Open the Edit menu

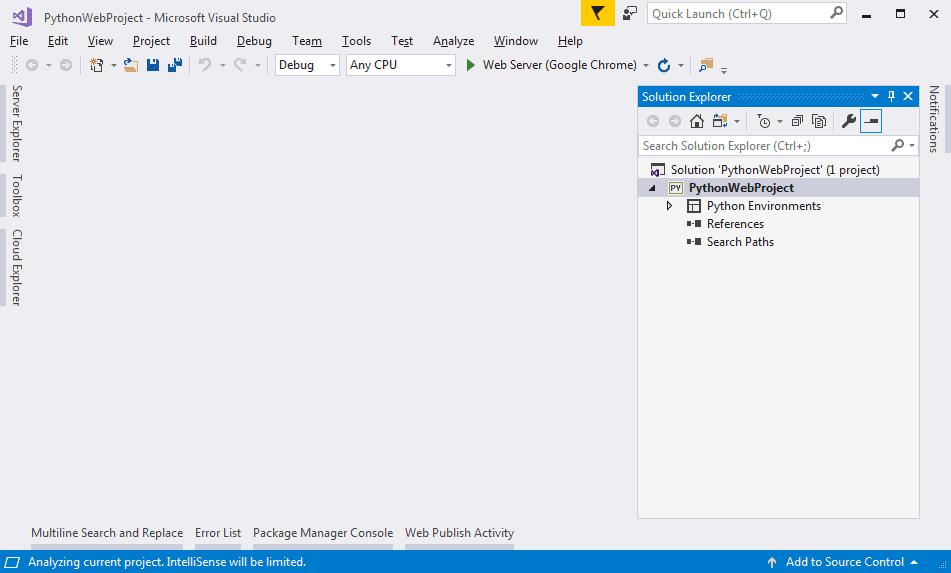click(x=58, y=41)
